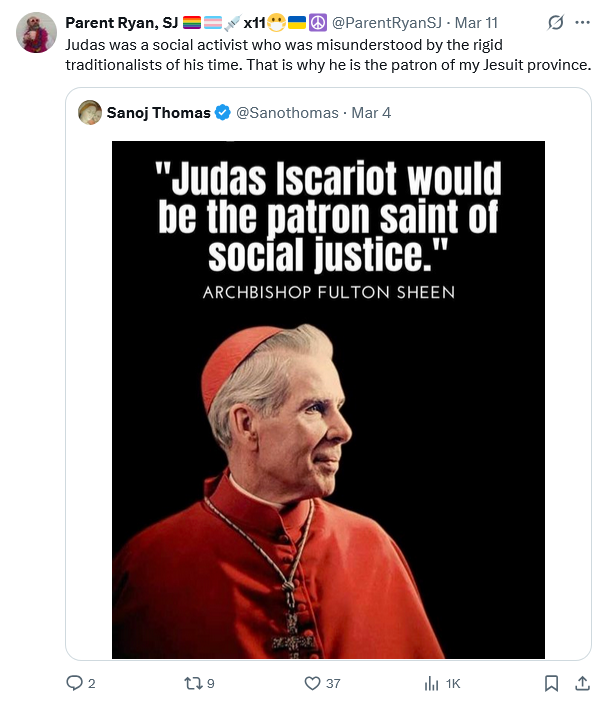Click the 37 likes count

(333, 684)
